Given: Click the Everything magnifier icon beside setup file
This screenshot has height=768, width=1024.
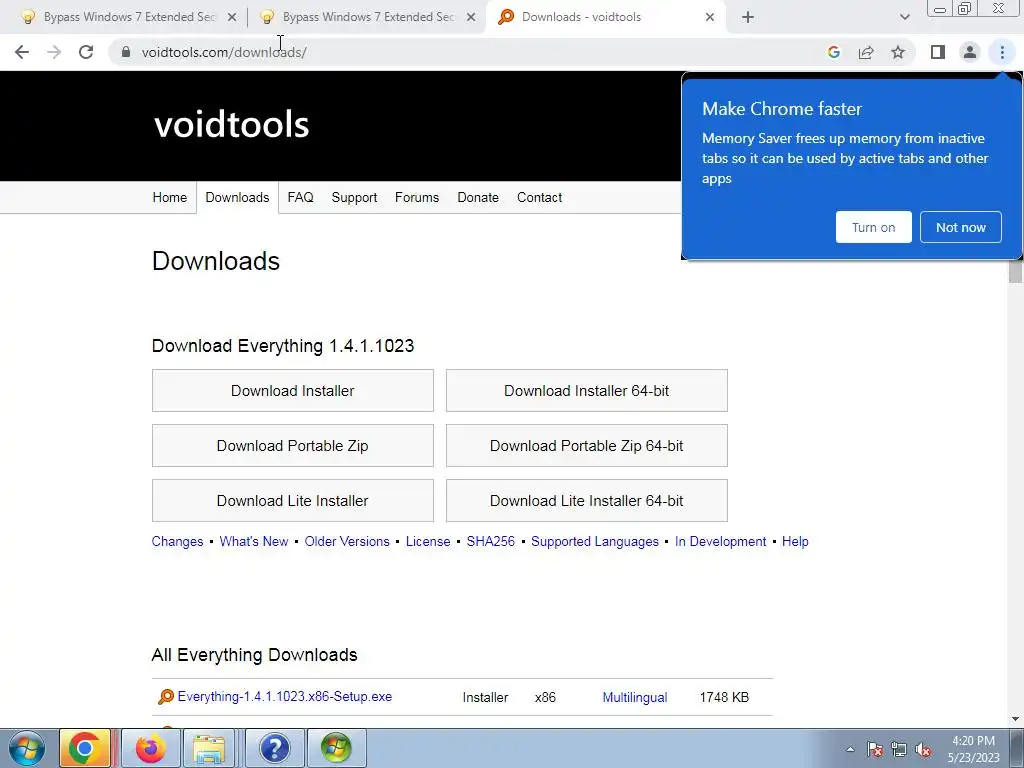Looking at the screenshot, I should [166, 697].
